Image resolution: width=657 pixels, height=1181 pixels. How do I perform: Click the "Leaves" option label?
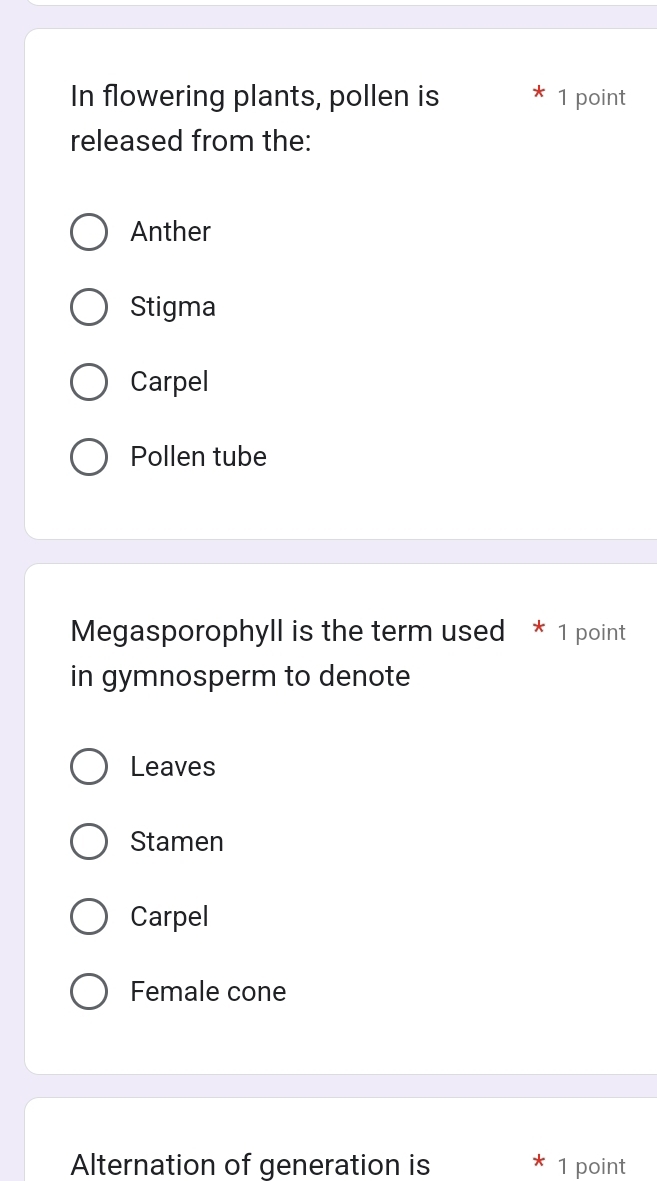tap(173, 767)
